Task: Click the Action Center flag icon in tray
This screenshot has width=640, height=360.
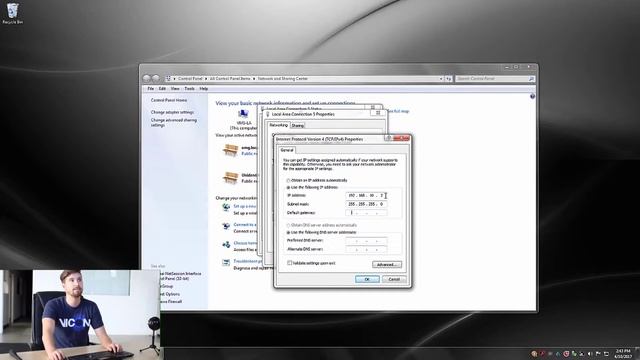Action: [598, 353]
